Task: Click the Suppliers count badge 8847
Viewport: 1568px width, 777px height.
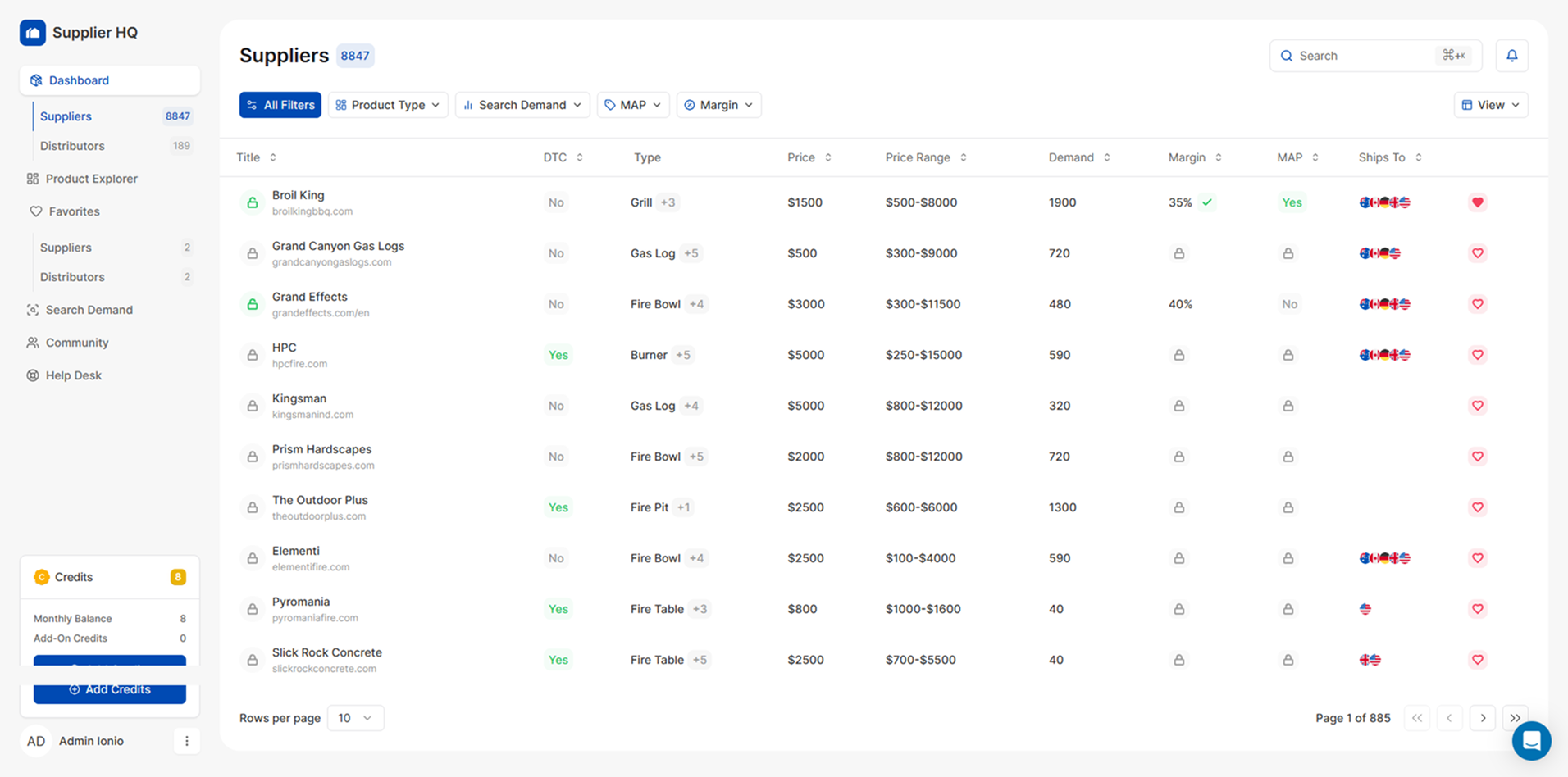Action: (355, 56)
